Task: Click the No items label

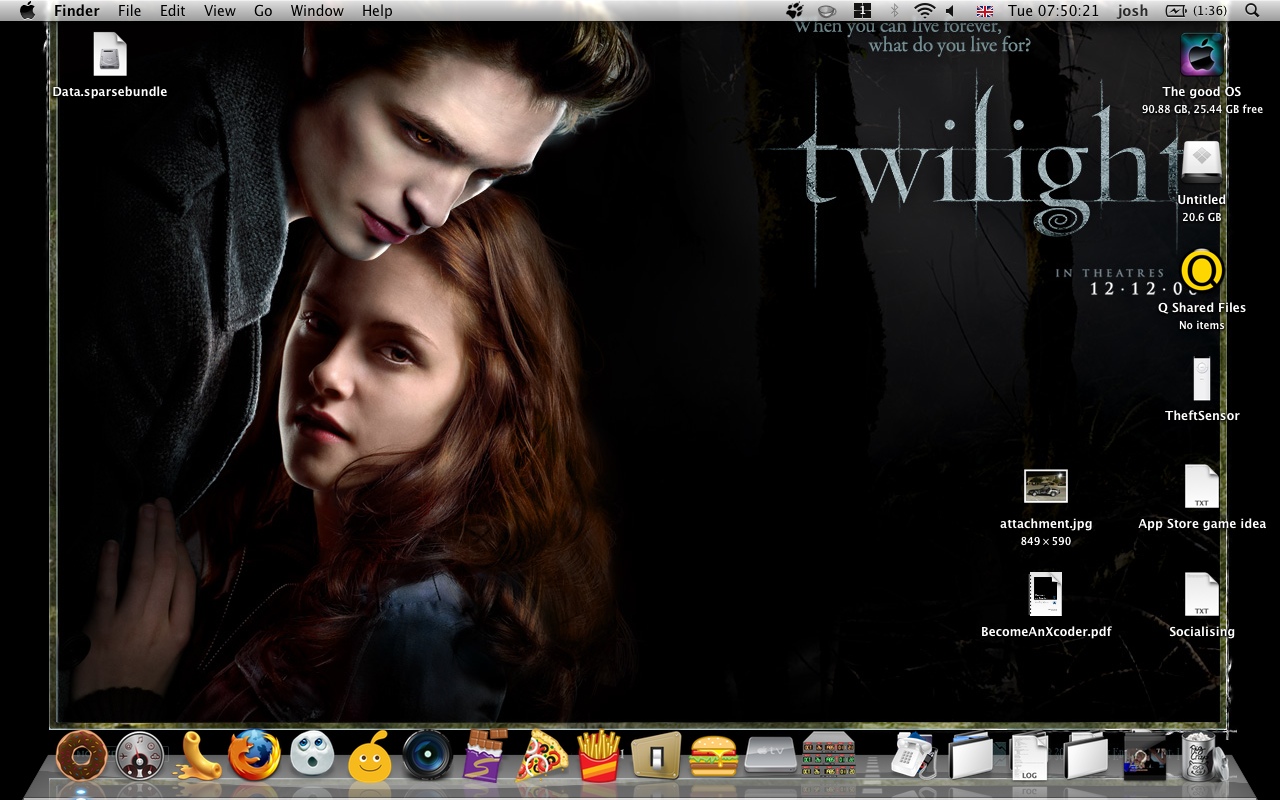Action: pyautogui.click(x=1202, y=326)
